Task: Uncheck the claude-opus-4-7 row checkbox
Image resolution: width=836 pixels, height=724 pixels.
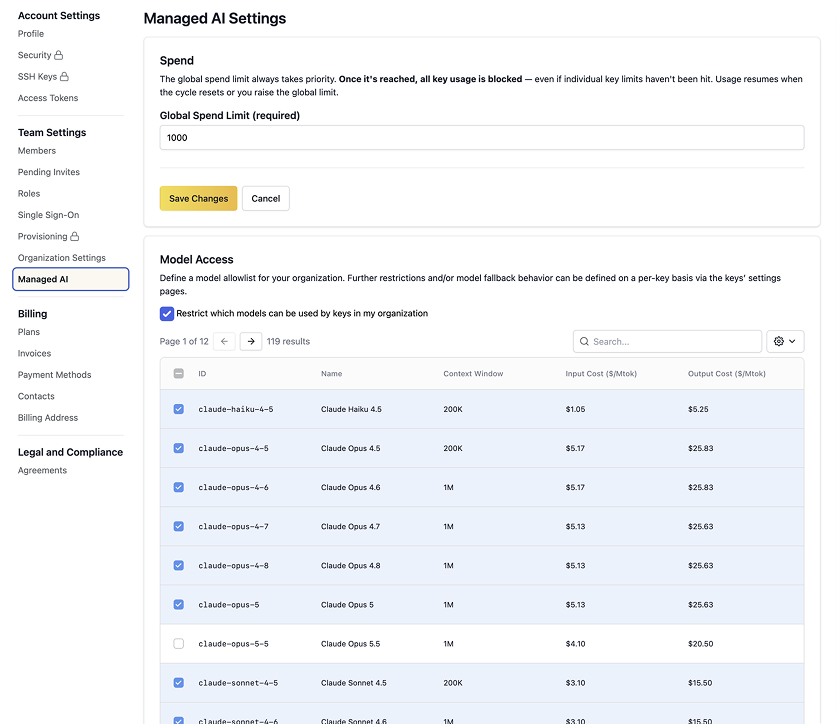Action: [179, 526]
